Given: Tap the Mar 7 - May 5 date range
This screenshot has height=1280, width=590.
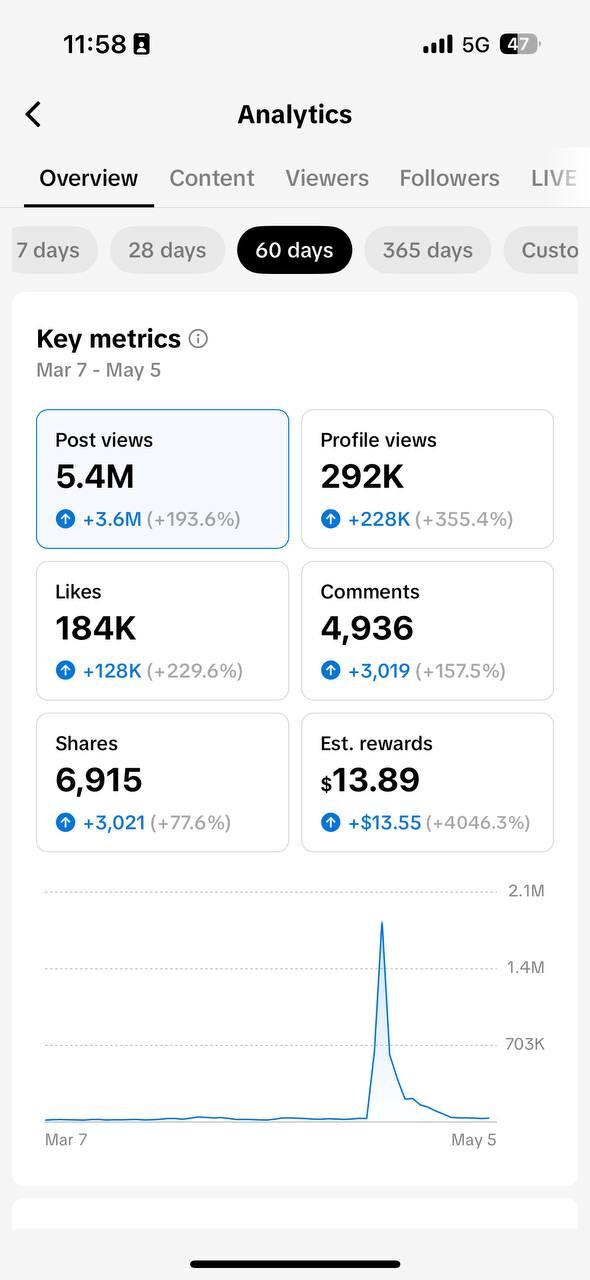Looking at the screenshot, I should [x=99, y=370].
